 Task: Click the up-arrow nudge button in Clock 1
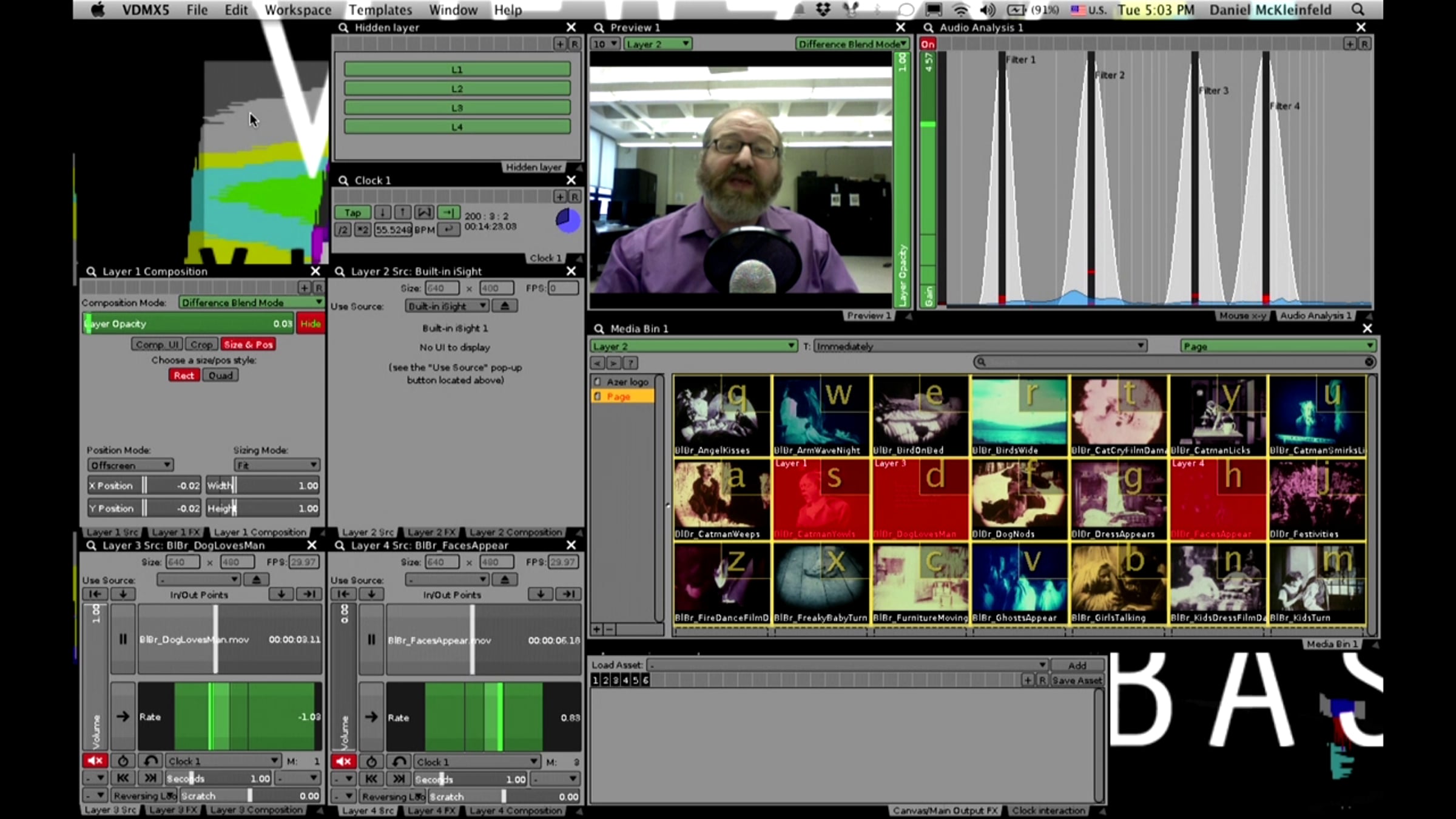(403, 212)
